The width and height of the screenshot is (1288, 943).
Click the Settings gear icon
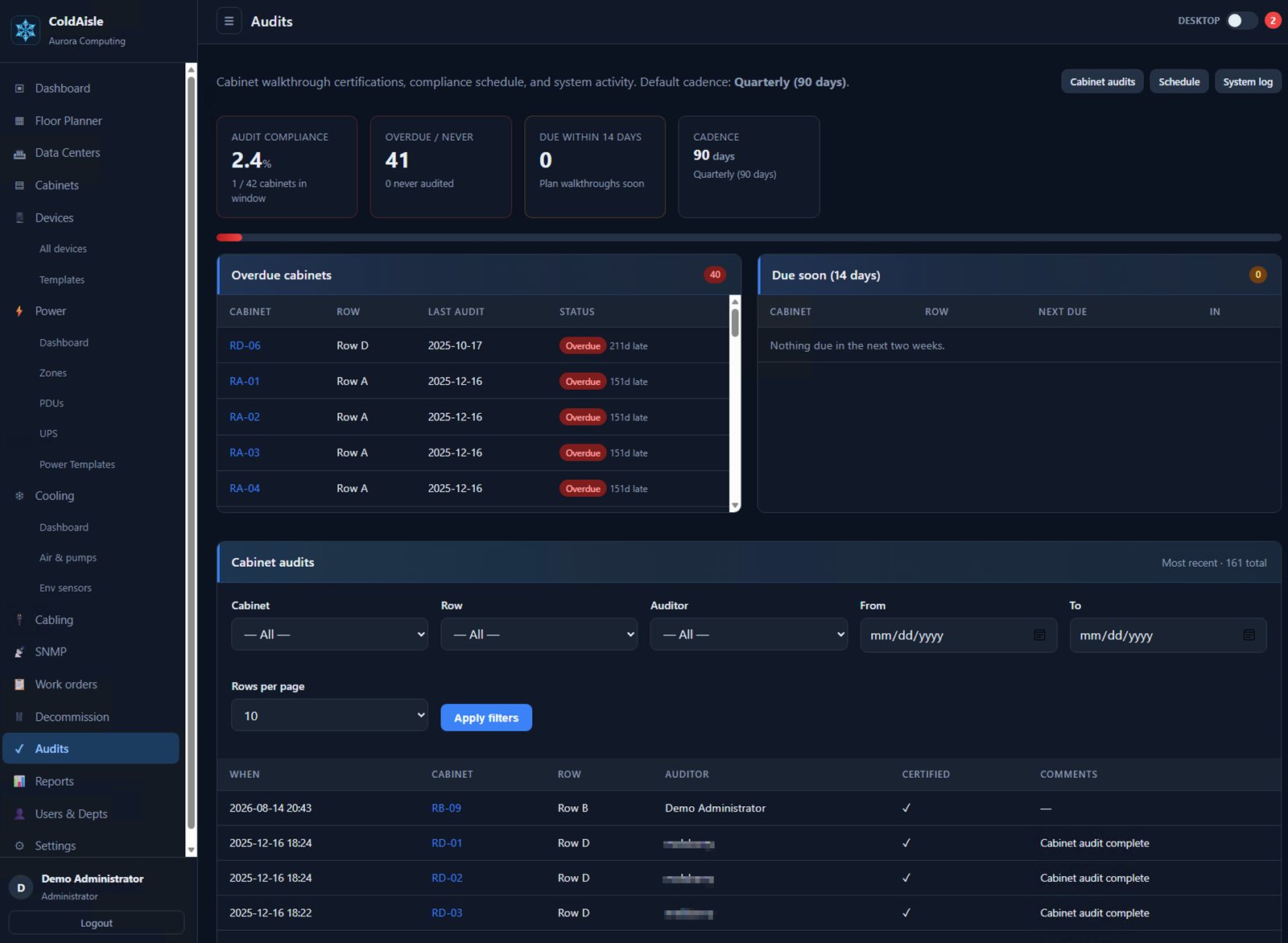(19, 846)
